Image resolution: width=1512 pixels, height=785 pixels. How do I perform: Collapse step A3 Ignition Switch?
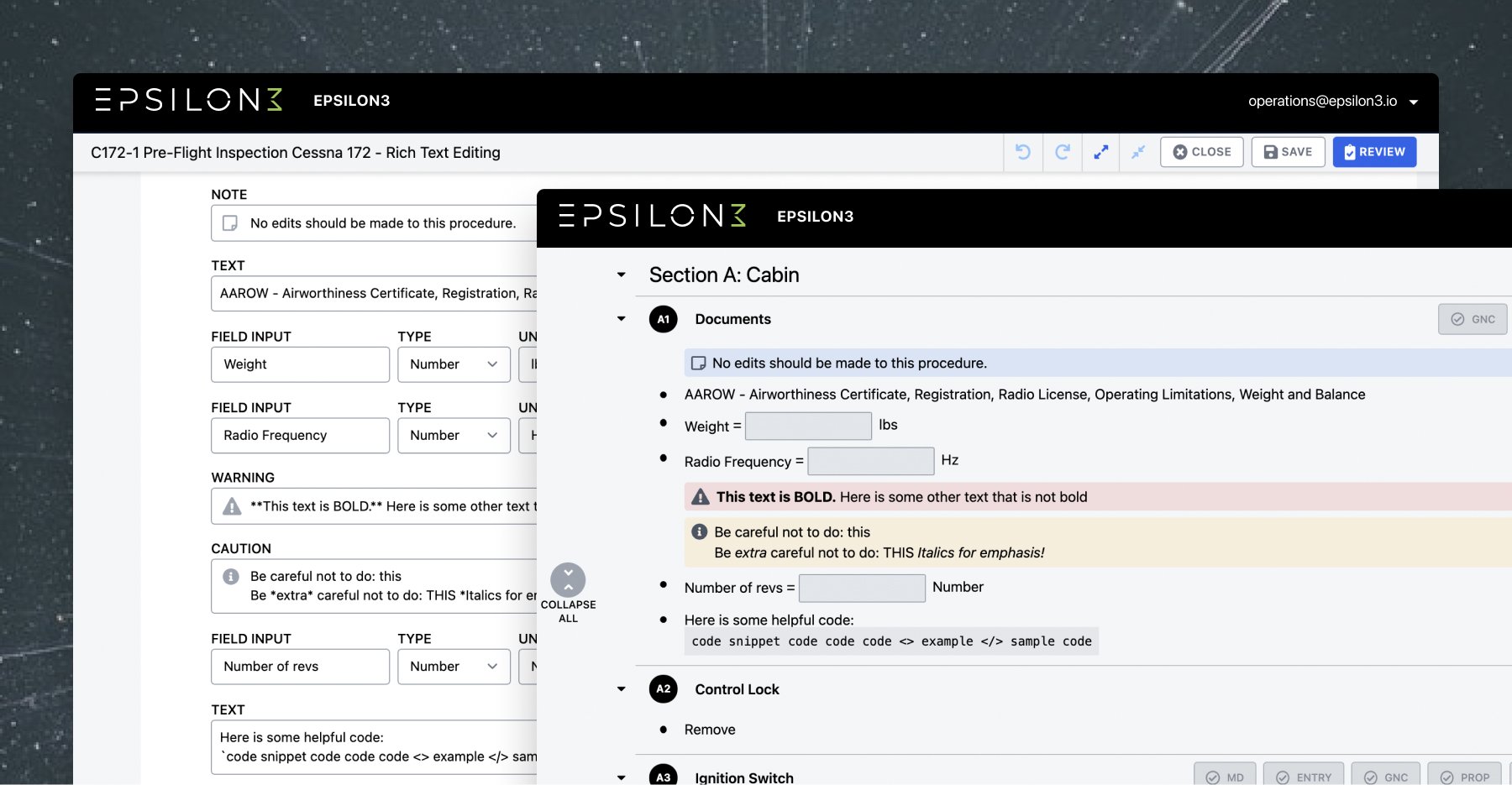coord(622,777)
